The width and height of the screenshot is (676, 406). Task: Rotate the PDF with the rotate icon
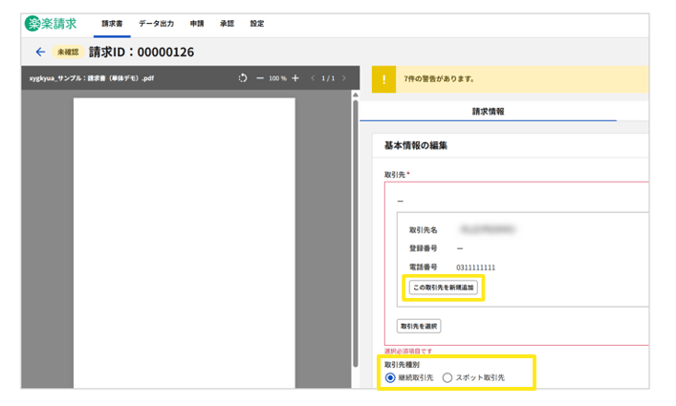[243, 78]
